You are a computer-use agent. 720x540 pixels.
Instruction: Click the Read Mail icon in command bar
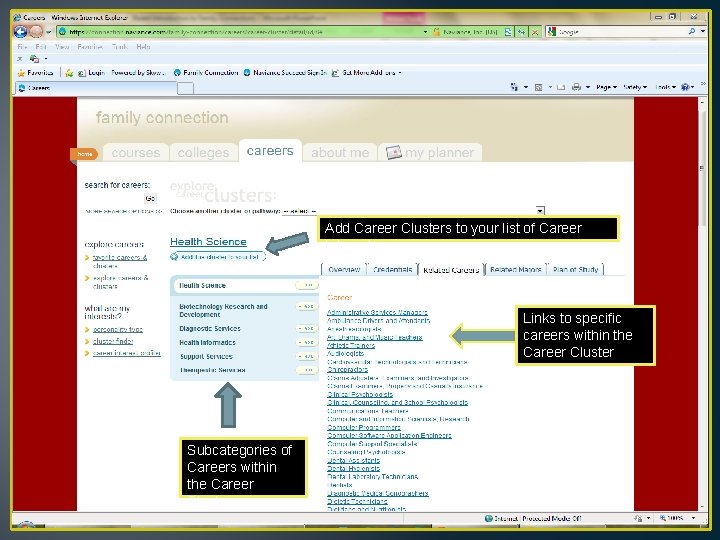561,87
